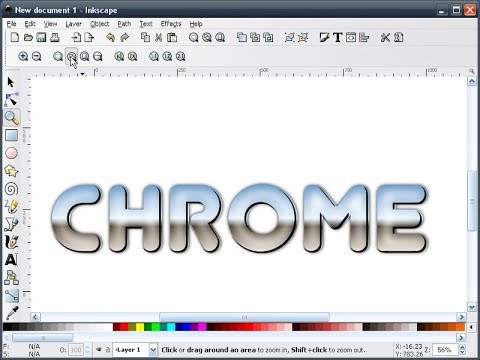Open Inkscape Preferences icon
The height and width of the screenshot is (360, 480).
[385, 37]
